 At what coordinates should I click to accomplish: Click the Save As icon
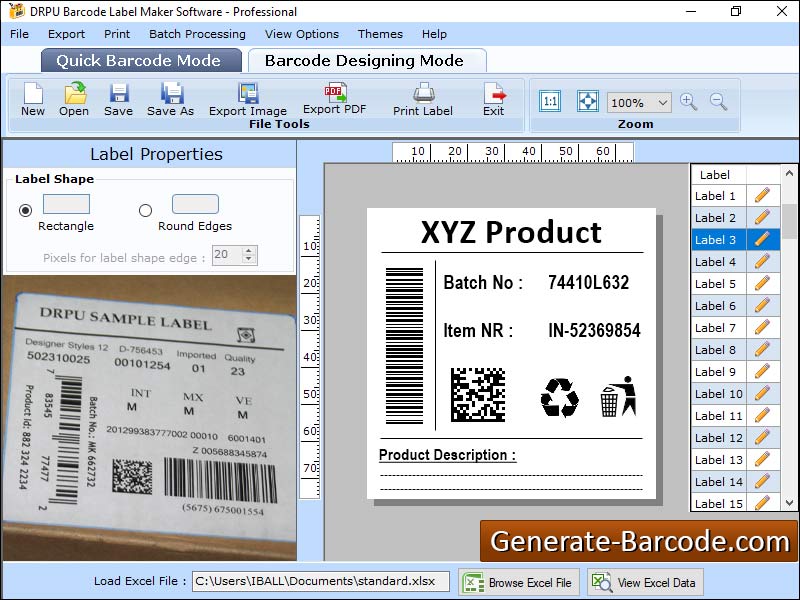tap(170, 99)
